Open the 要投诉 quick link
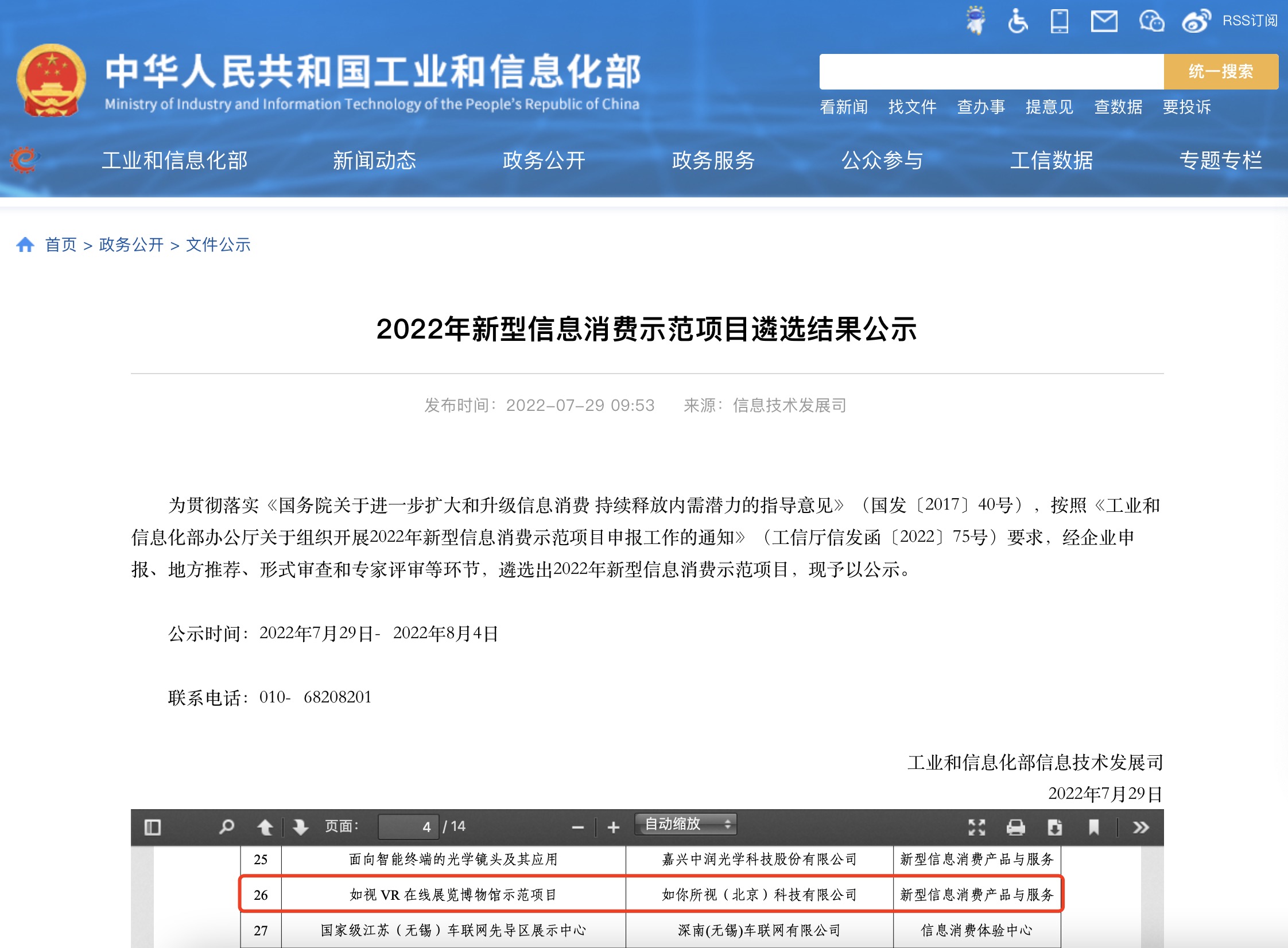1288x948 pixels. coord(1186,107)
